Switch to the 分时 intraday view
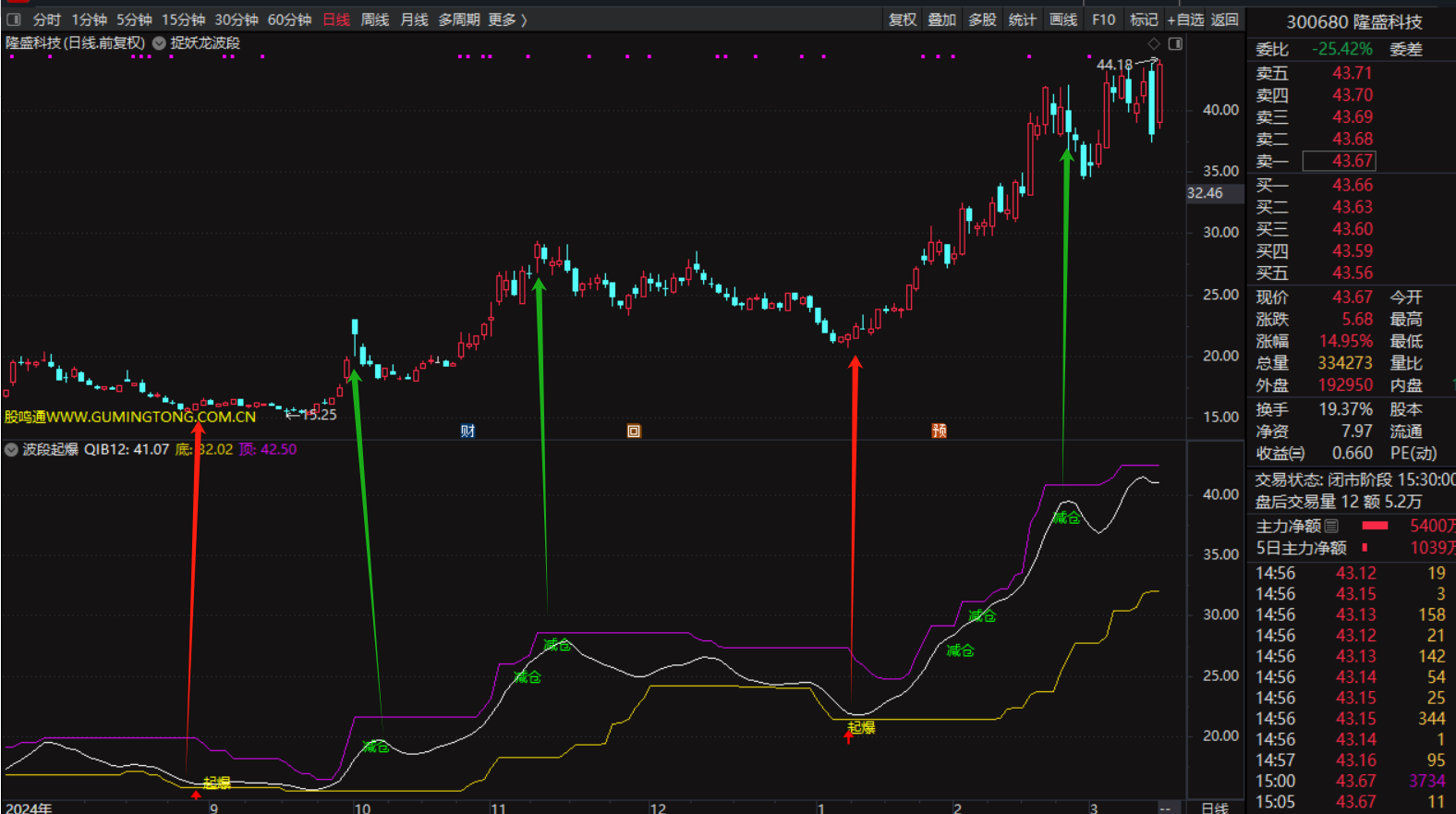Image resolution: width=1456 pixels, height=814 pixels. click(46, 19)
